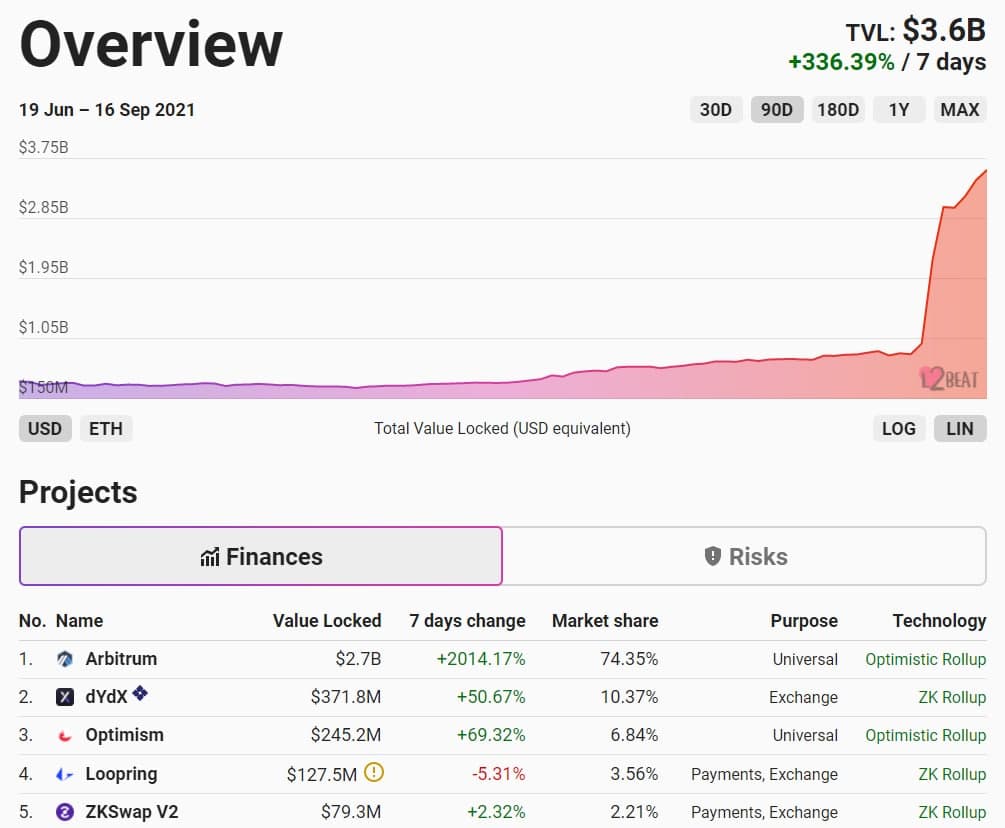Click the Arbitrum logo icon
This screenshot has height=828, width=1005.
point(65,659)
